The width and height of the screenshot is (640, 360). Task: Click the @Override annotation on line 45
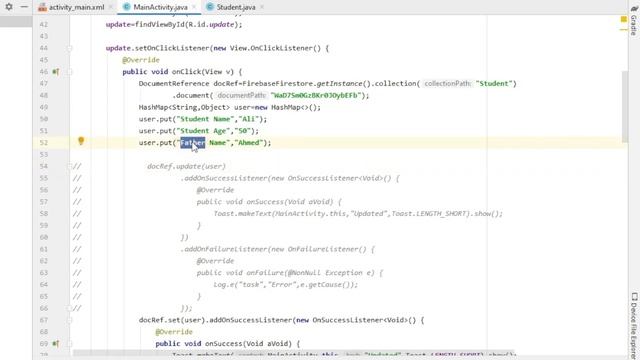(x=141, y=60)
